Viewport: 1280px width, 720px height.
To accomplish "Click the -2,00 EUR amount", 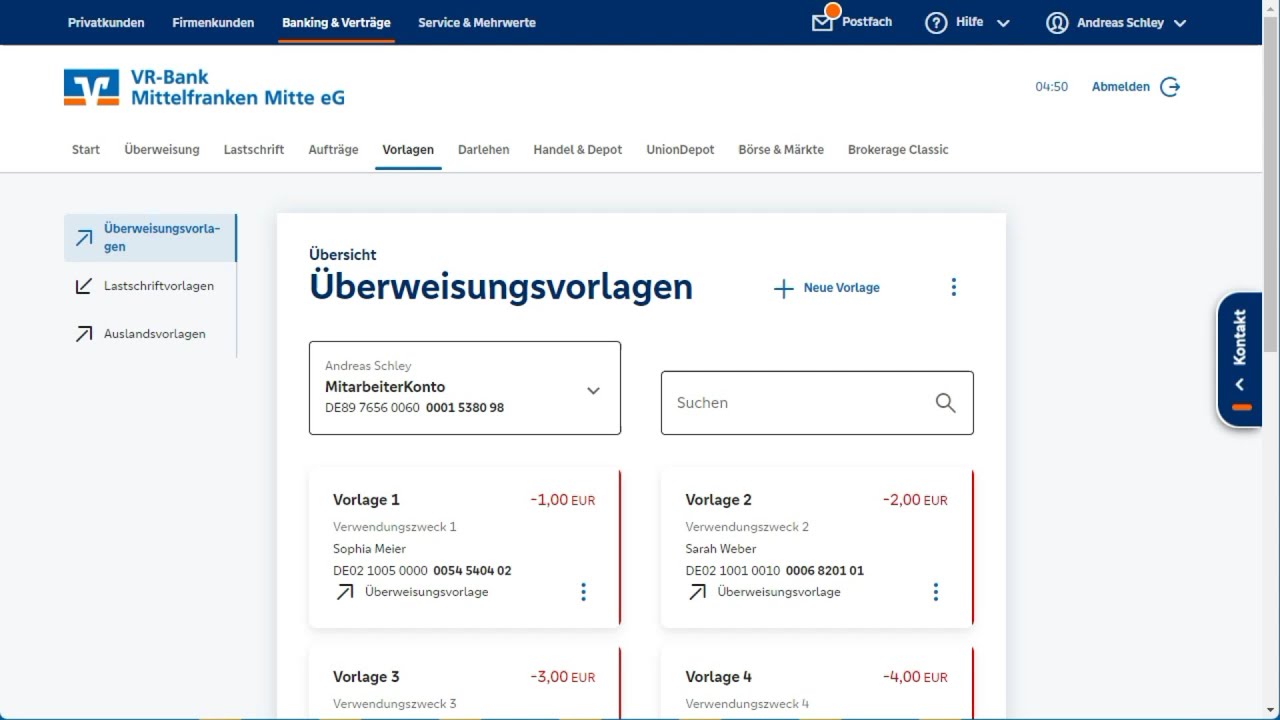I will click(x=915, y=500).
